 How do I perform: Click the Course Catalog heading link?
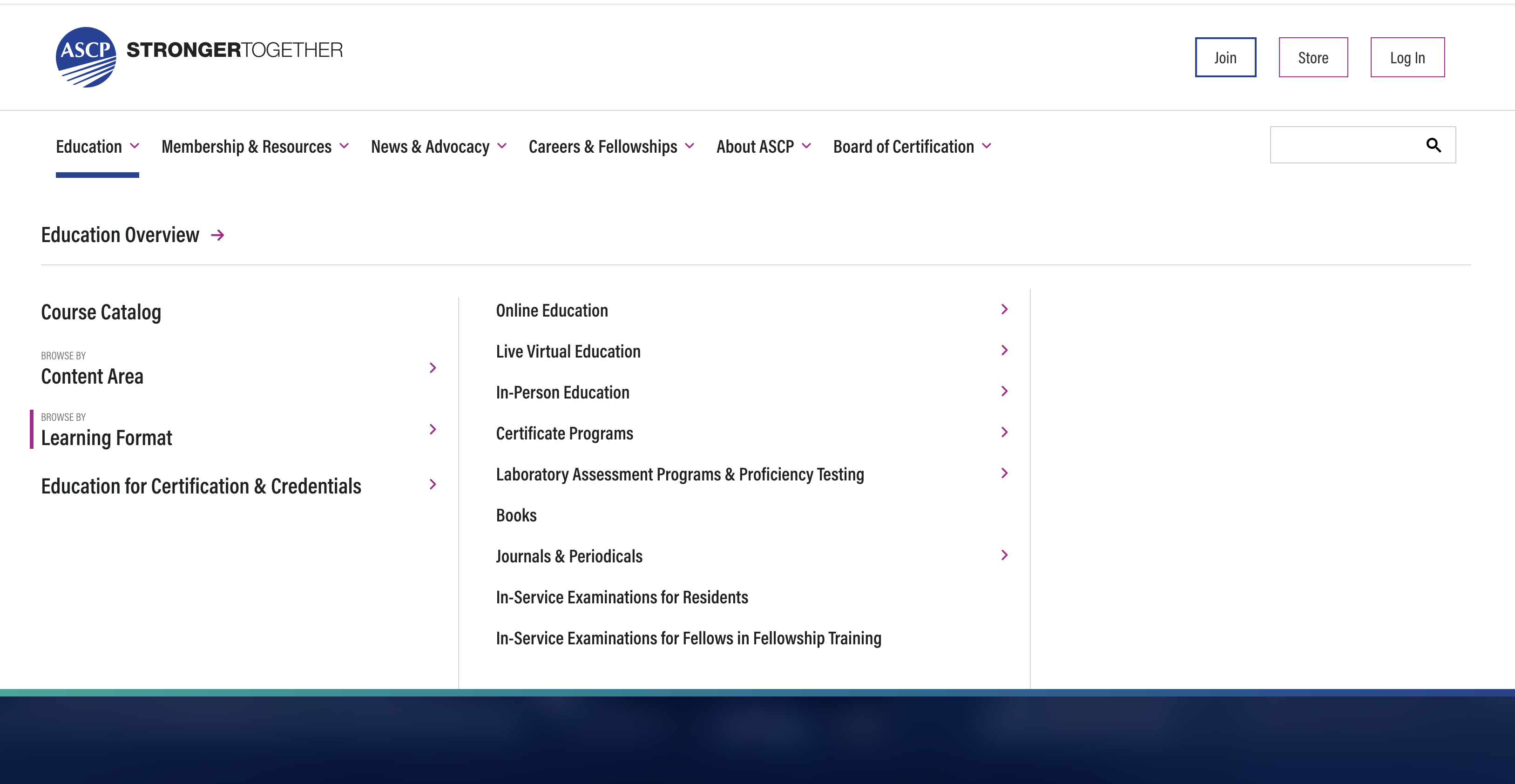pos(101,312)
